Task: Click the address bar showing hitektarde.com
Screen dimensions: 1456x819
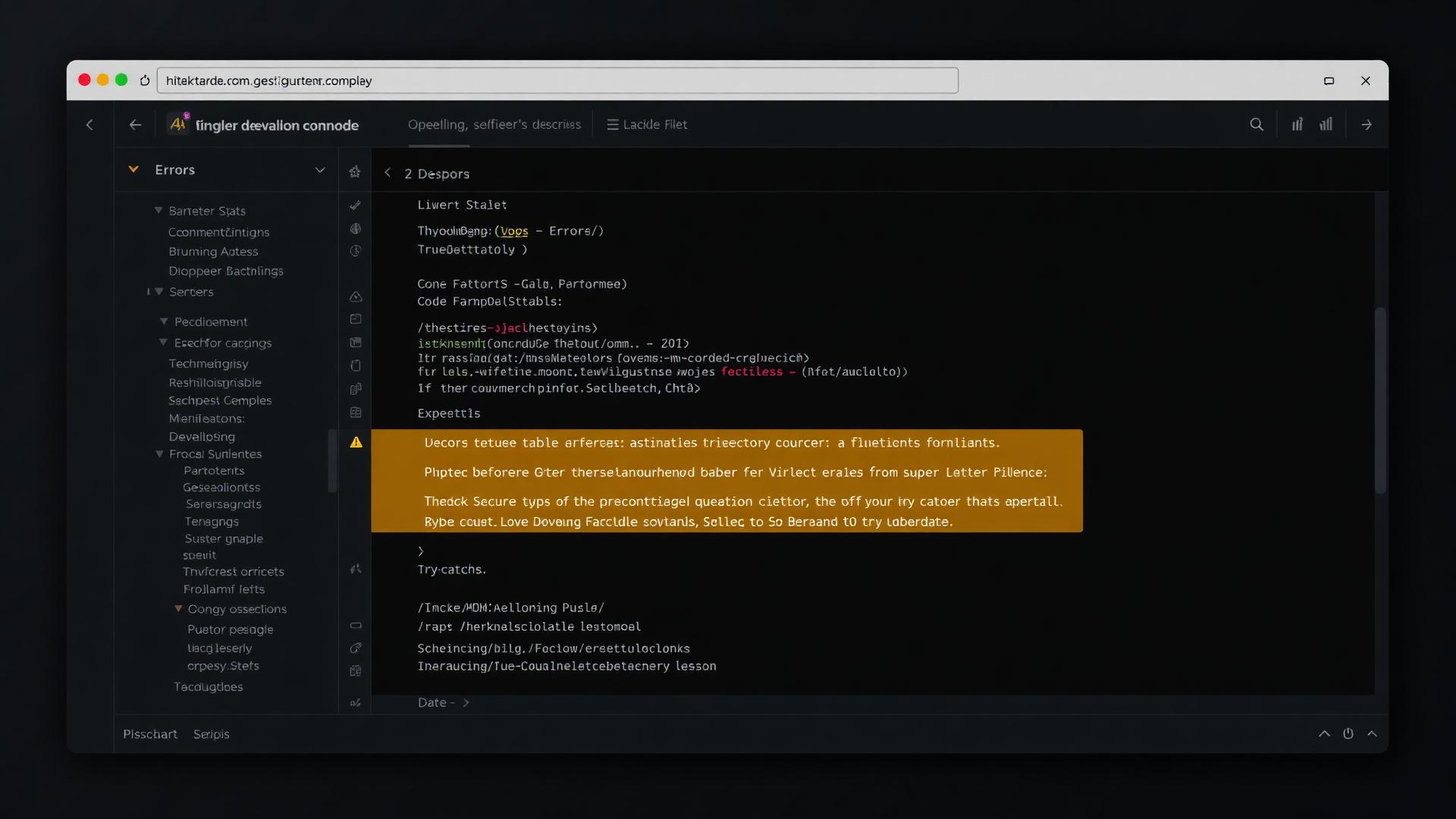Action: [557, 80]
